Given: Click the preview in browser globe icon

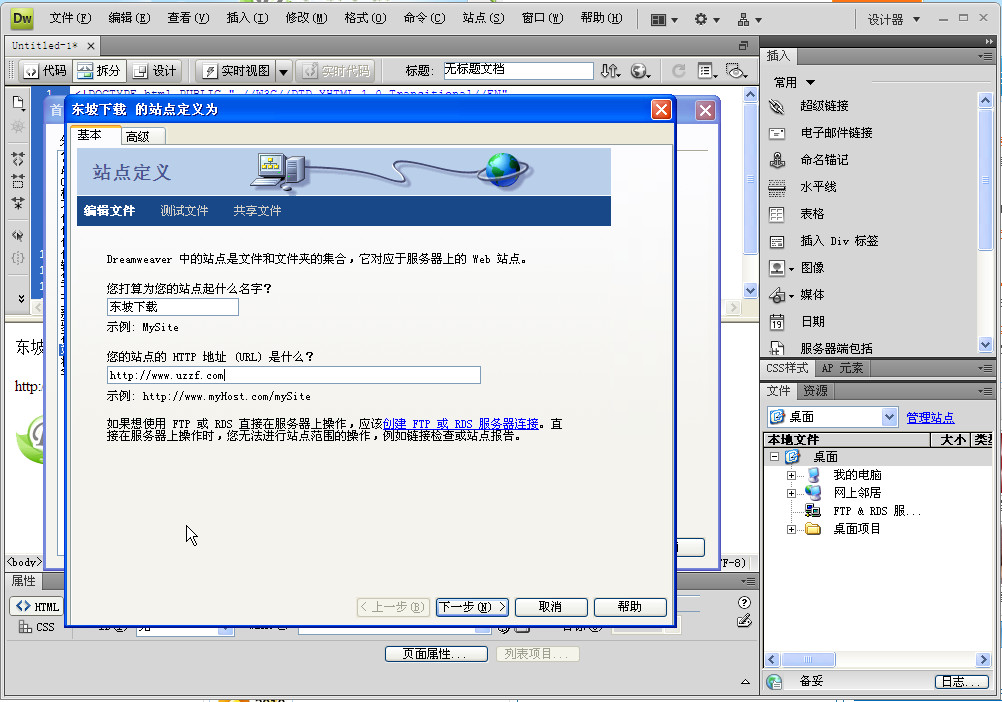Looking at the screenshot, I should pos(640,70).
